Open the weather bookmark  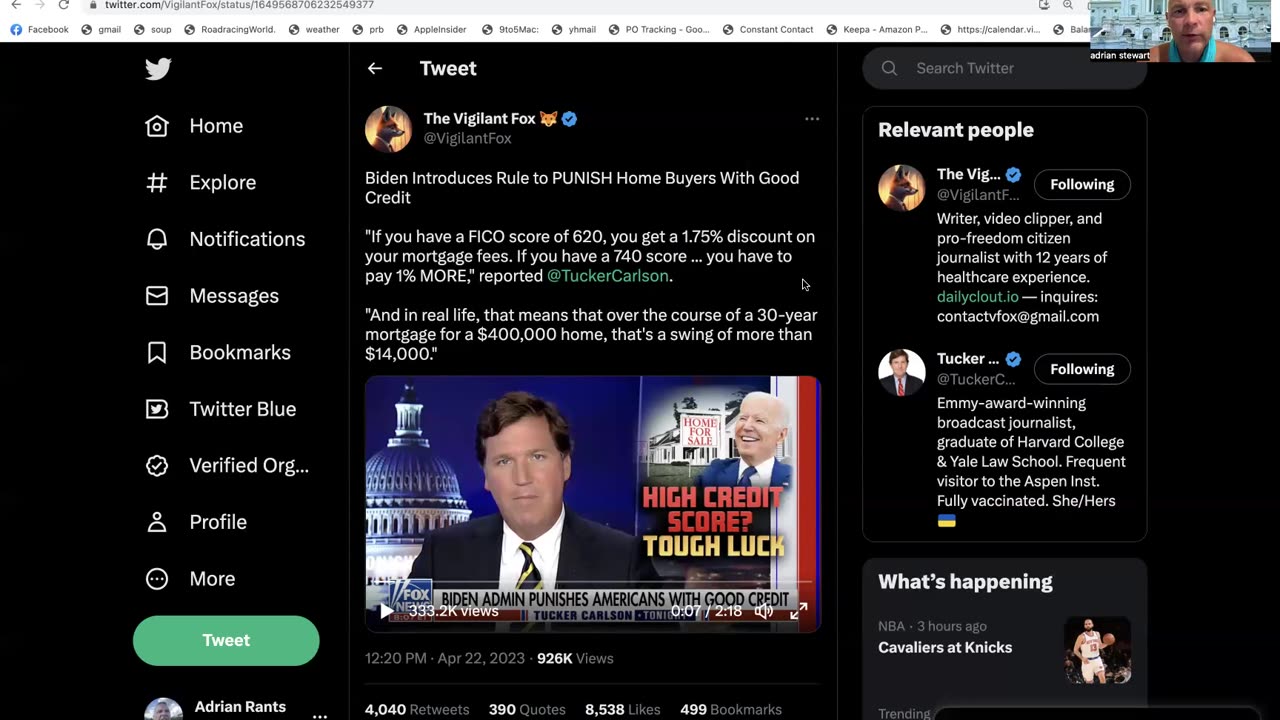pos(313,30)
